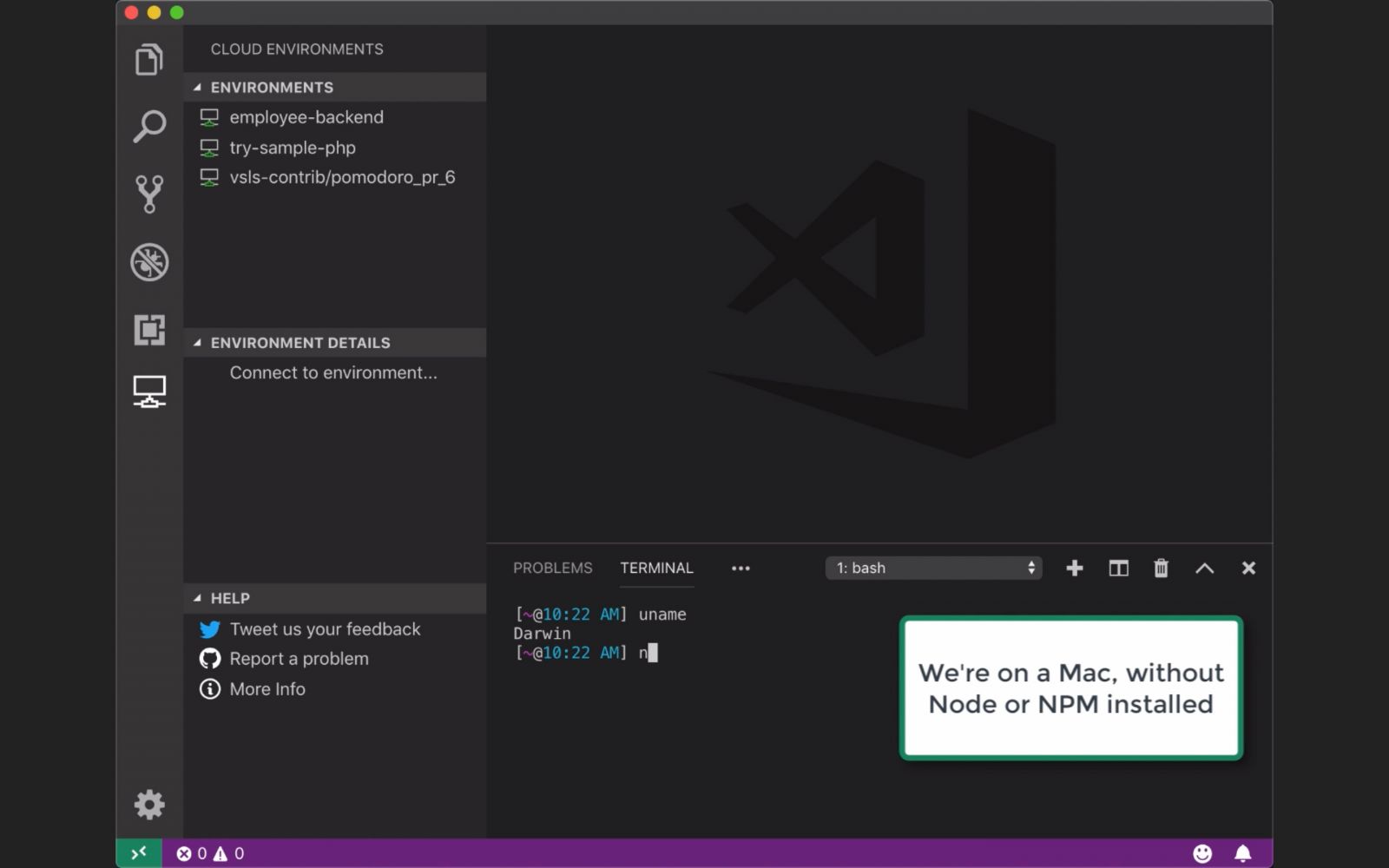Open the Extensions view icon
This screenshot has height=868, width=1389.
(x=149, y=330)
